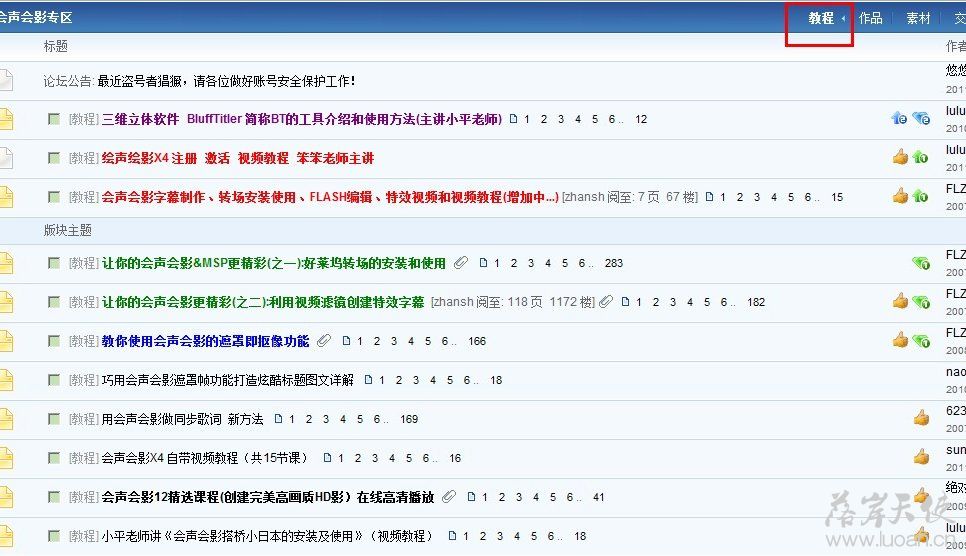Open 会声会影X4 自带视频教程（共15节课）thread
Image resolution: width=966 pixels, height=556 pixels.
tap(205, 458)
